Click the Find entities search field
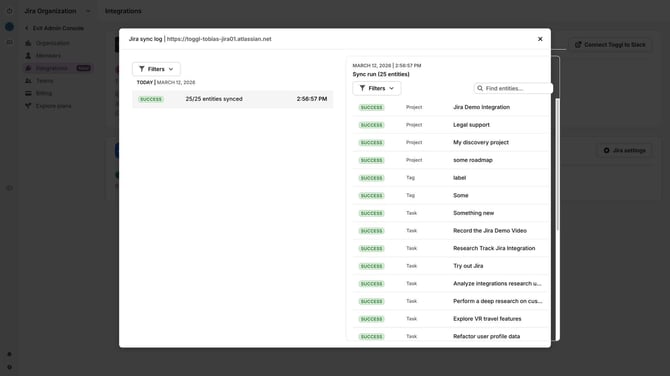Viewport: 670px width, 376px height. 513,88
